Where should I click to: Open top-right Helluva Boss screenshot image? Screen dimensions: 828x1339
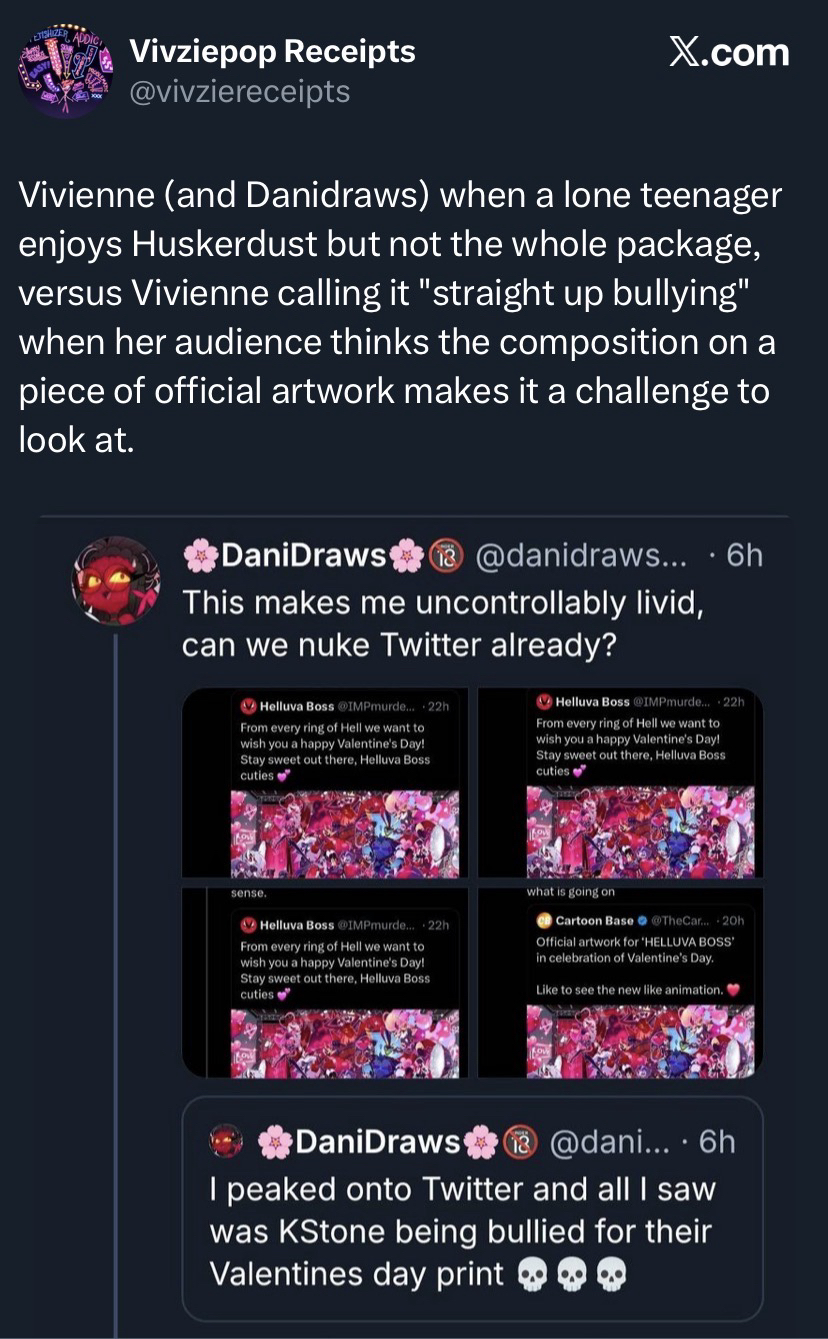[x=620, y=783]
